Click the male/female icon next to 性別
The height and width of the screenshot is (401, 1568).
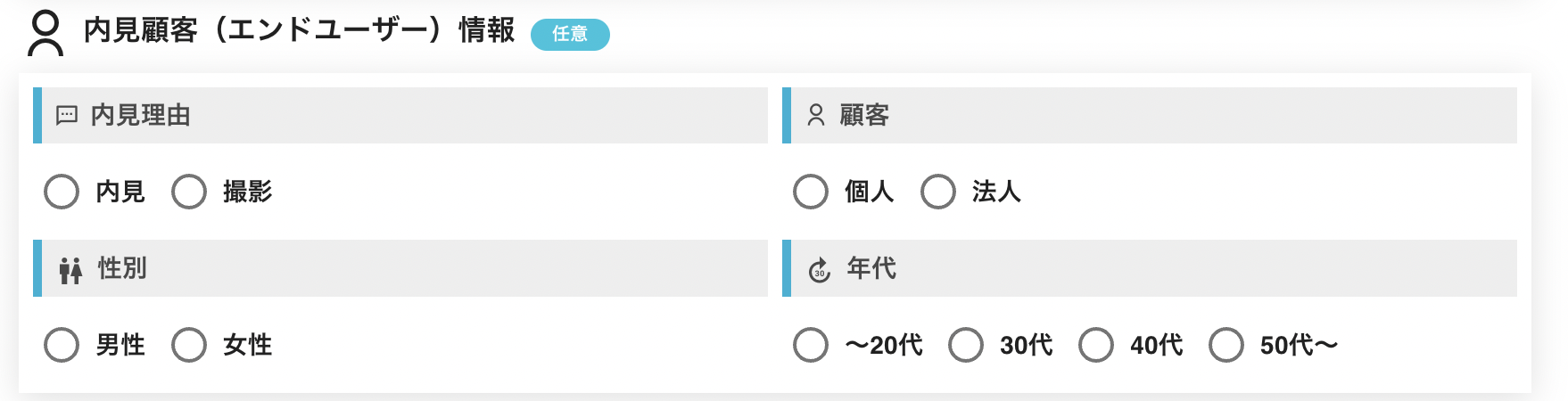[x=70, y=270]
